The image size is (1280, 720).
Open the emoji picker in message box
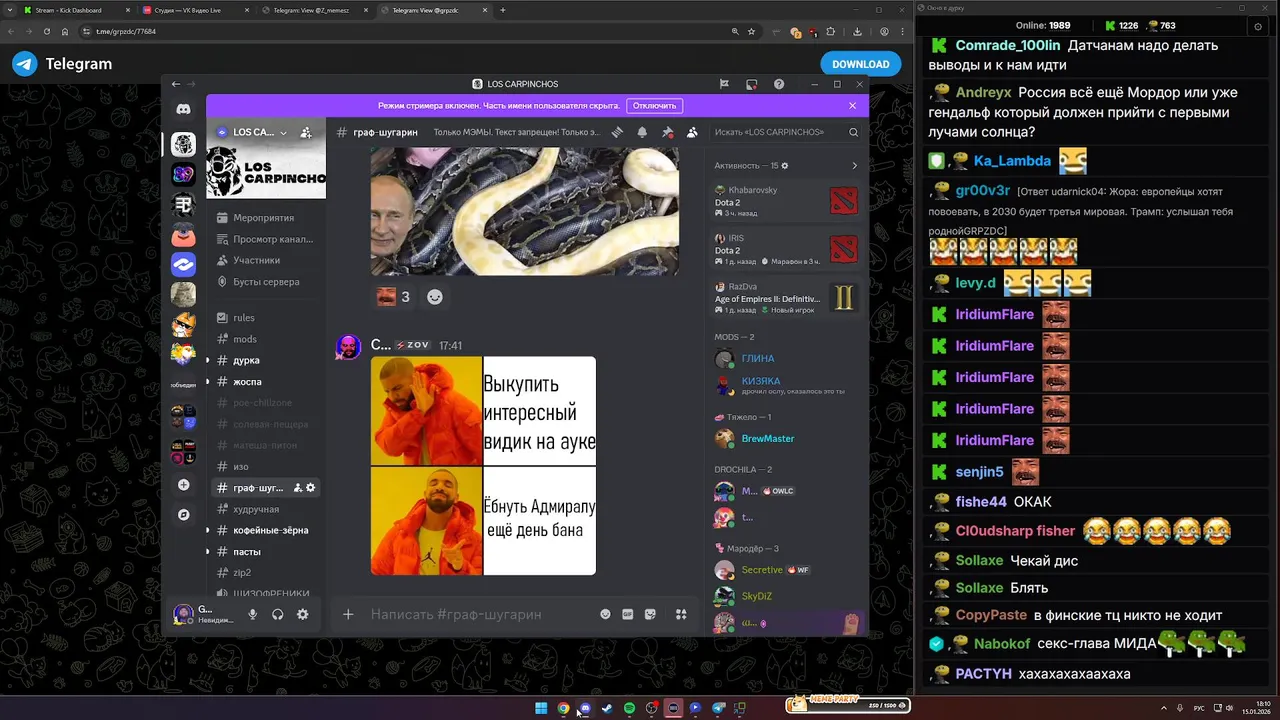click(x=605, y=614)
